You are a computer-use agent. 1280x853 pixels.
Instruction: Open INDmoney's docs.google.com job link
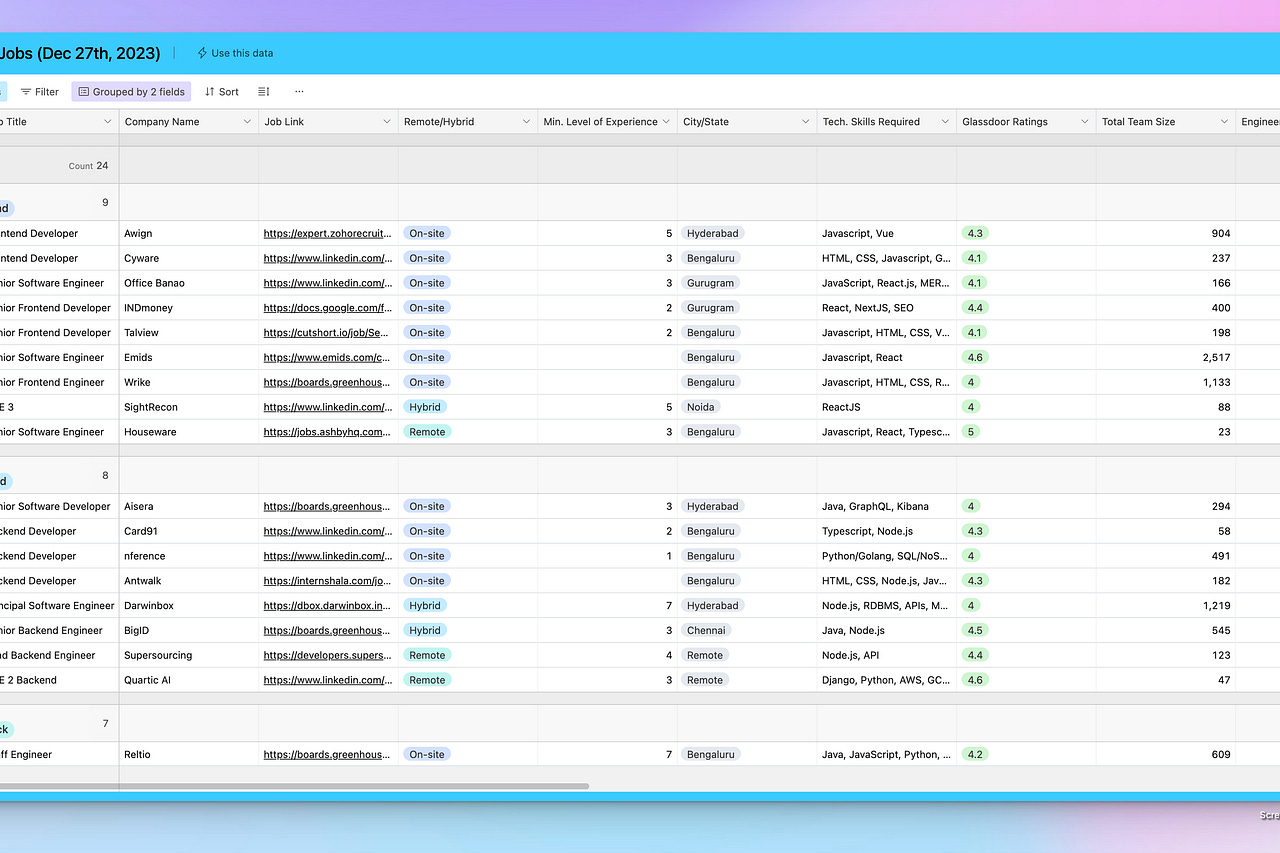pos(328,308)
